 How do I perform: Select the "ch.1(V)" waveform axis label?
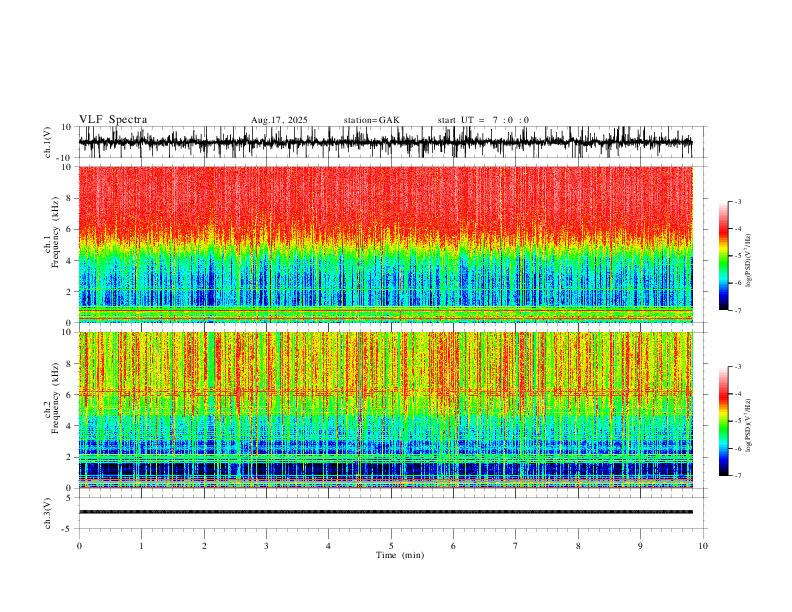click(48, 142)
